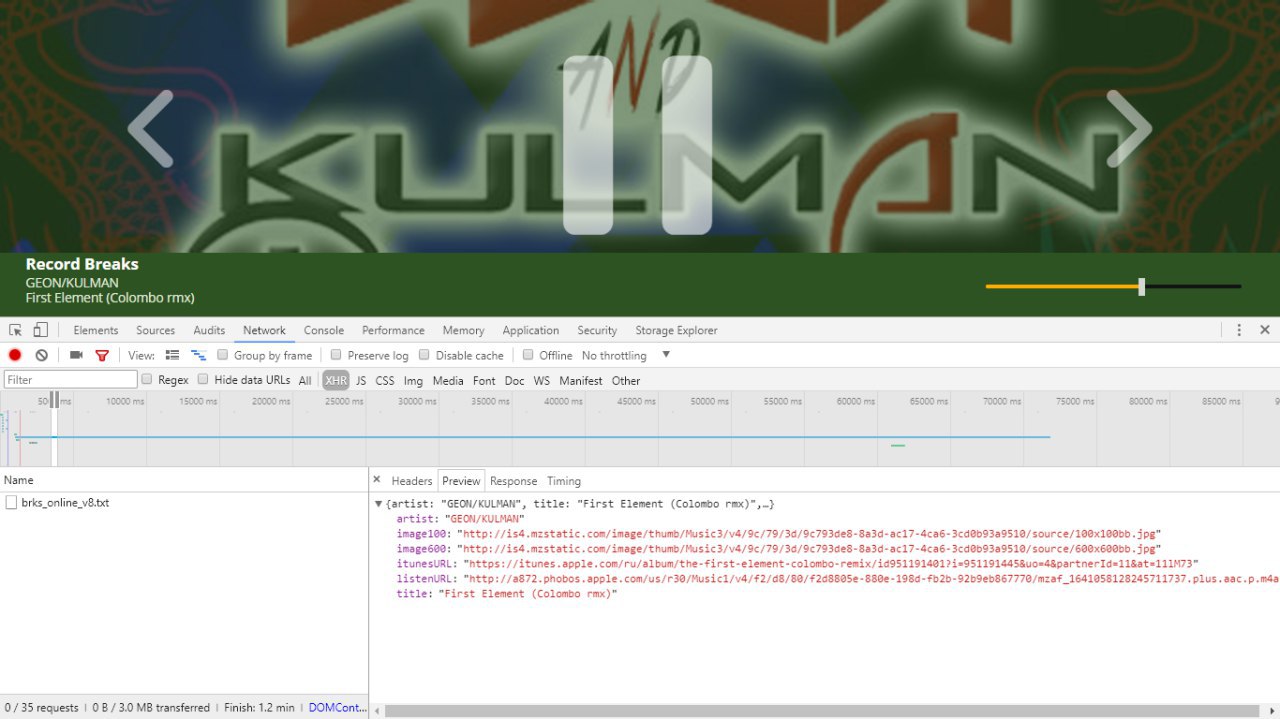Stop recording network log
The height and width of the screenshot is (719, 1280).
15,355
